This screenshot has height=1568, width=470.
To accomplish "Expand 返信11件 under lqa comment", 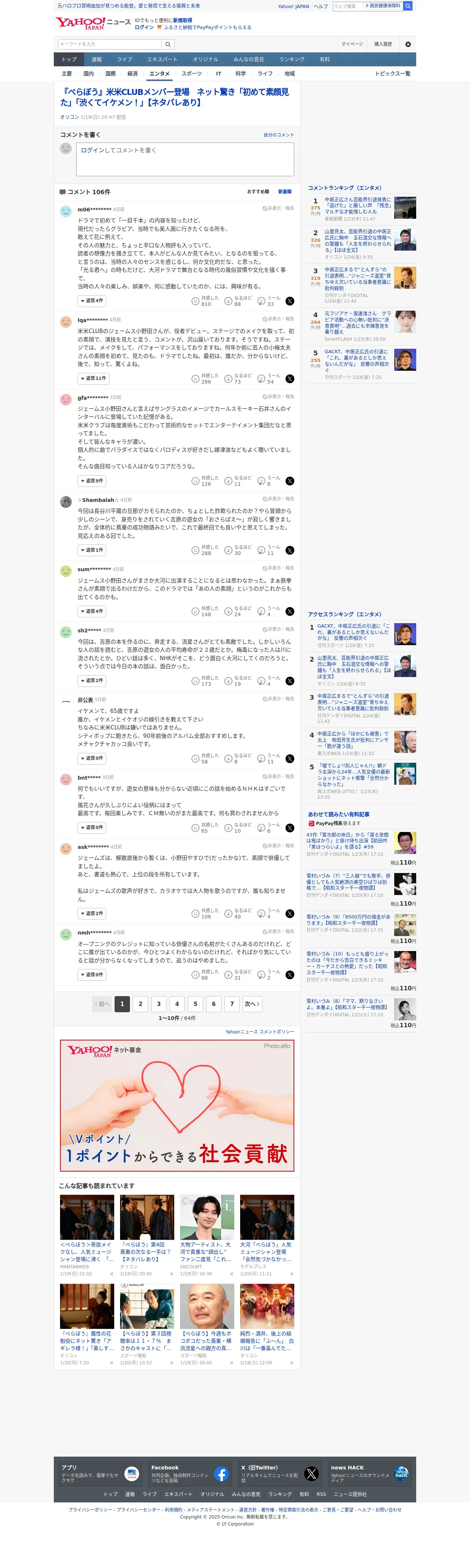I will [93, 378].
